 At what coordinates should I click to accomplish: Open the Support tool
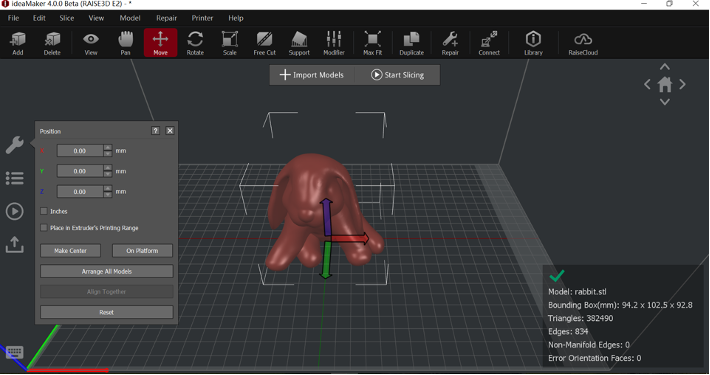pos(299,43)
